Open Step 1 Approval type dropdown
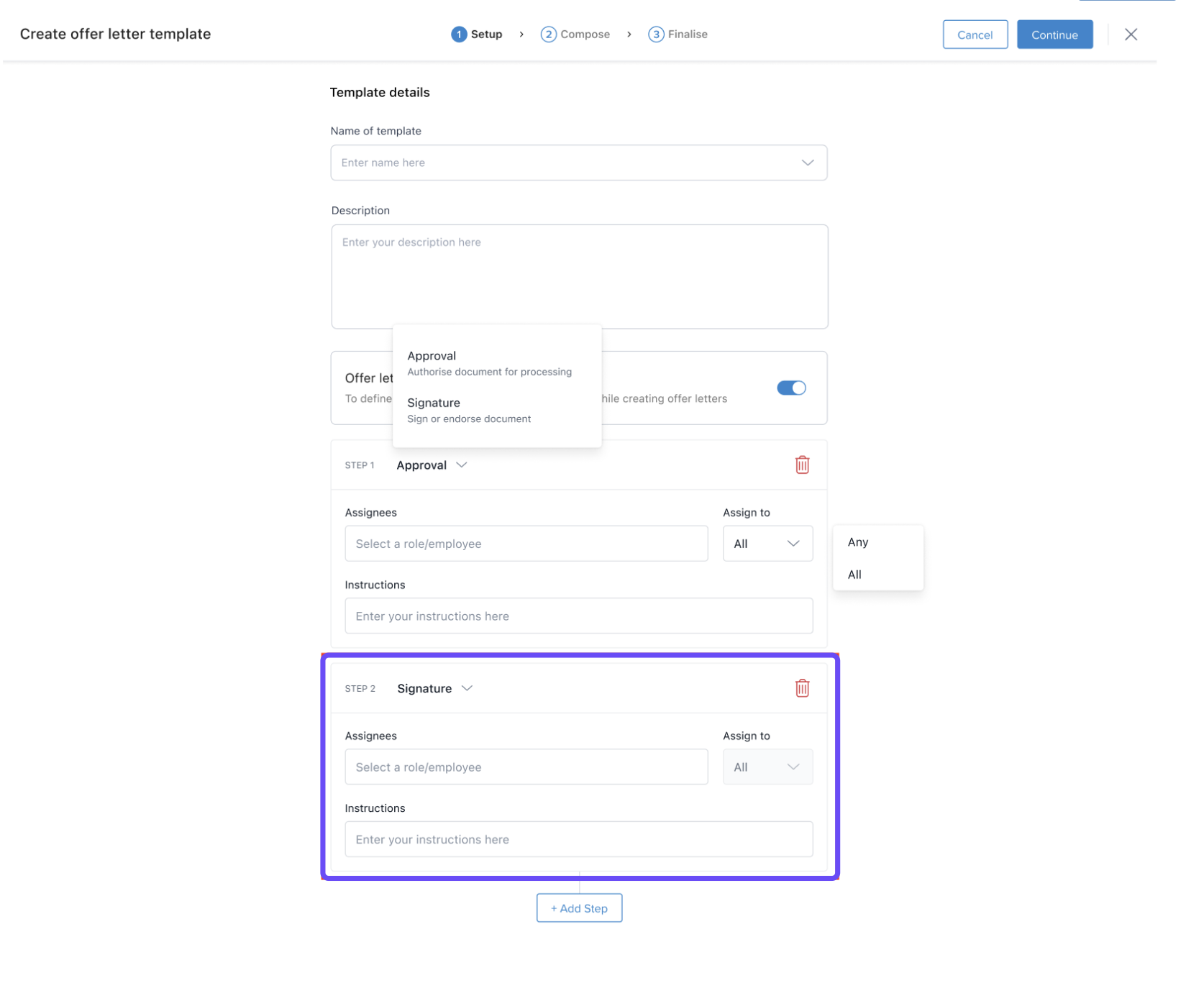 (432, 465)
